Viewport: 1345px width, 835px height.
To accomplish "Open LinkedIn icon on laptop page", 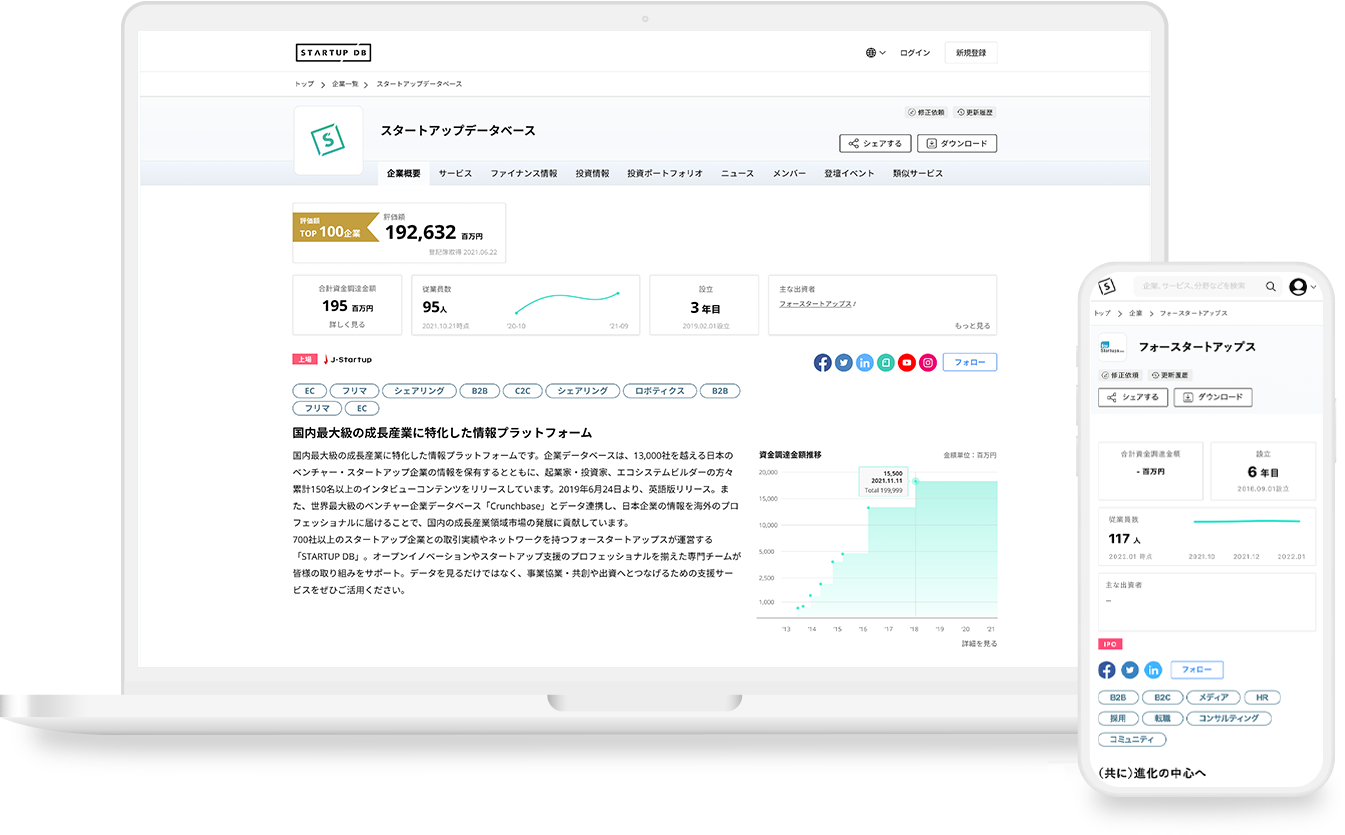I will click(865, 363).
